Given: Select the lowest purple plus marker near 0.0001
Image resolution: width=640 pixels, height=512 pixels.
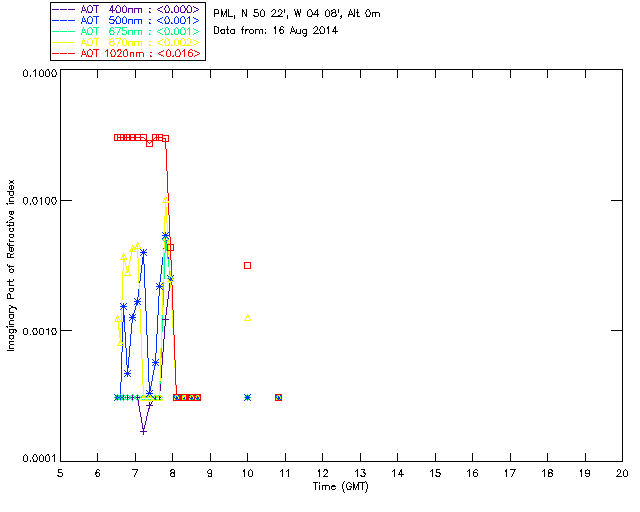Looking at the screenshot, I should click(144, 431).
